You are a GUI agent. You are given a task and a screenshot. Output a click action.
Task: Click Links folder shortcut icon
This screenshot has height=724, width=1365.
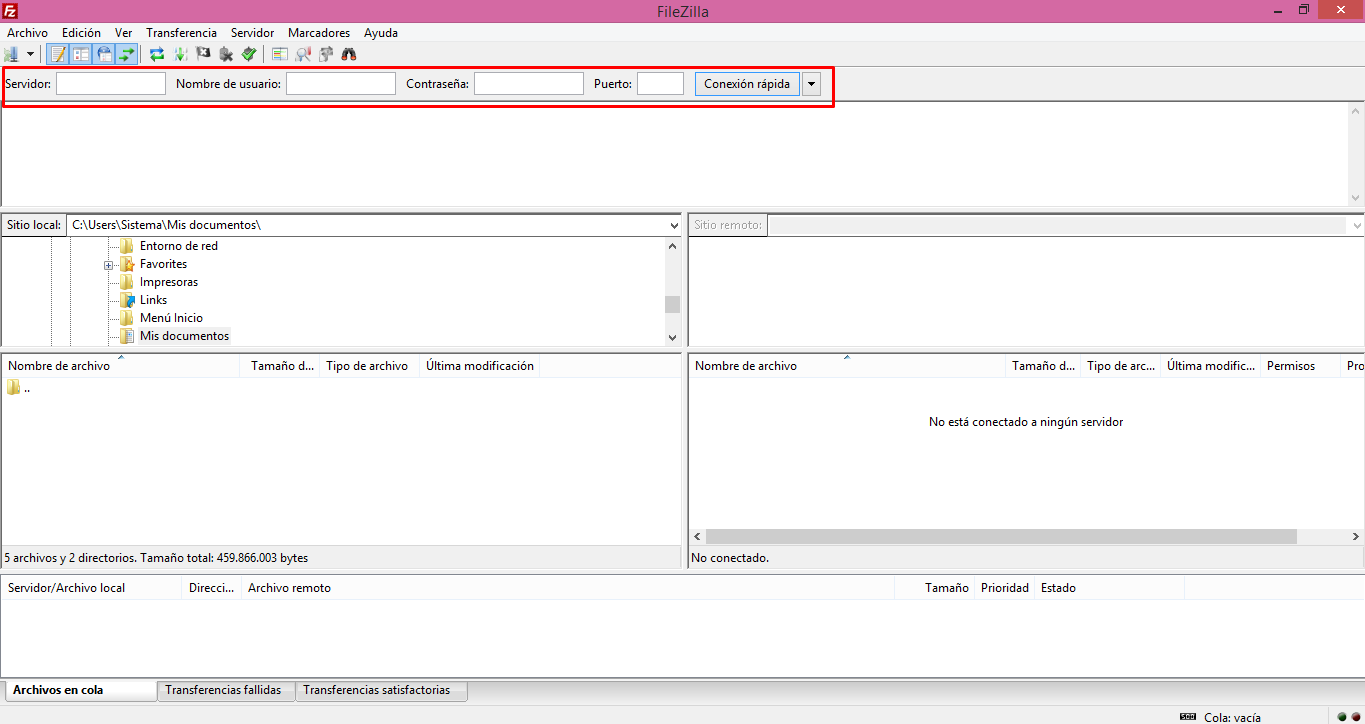[127, 300]
